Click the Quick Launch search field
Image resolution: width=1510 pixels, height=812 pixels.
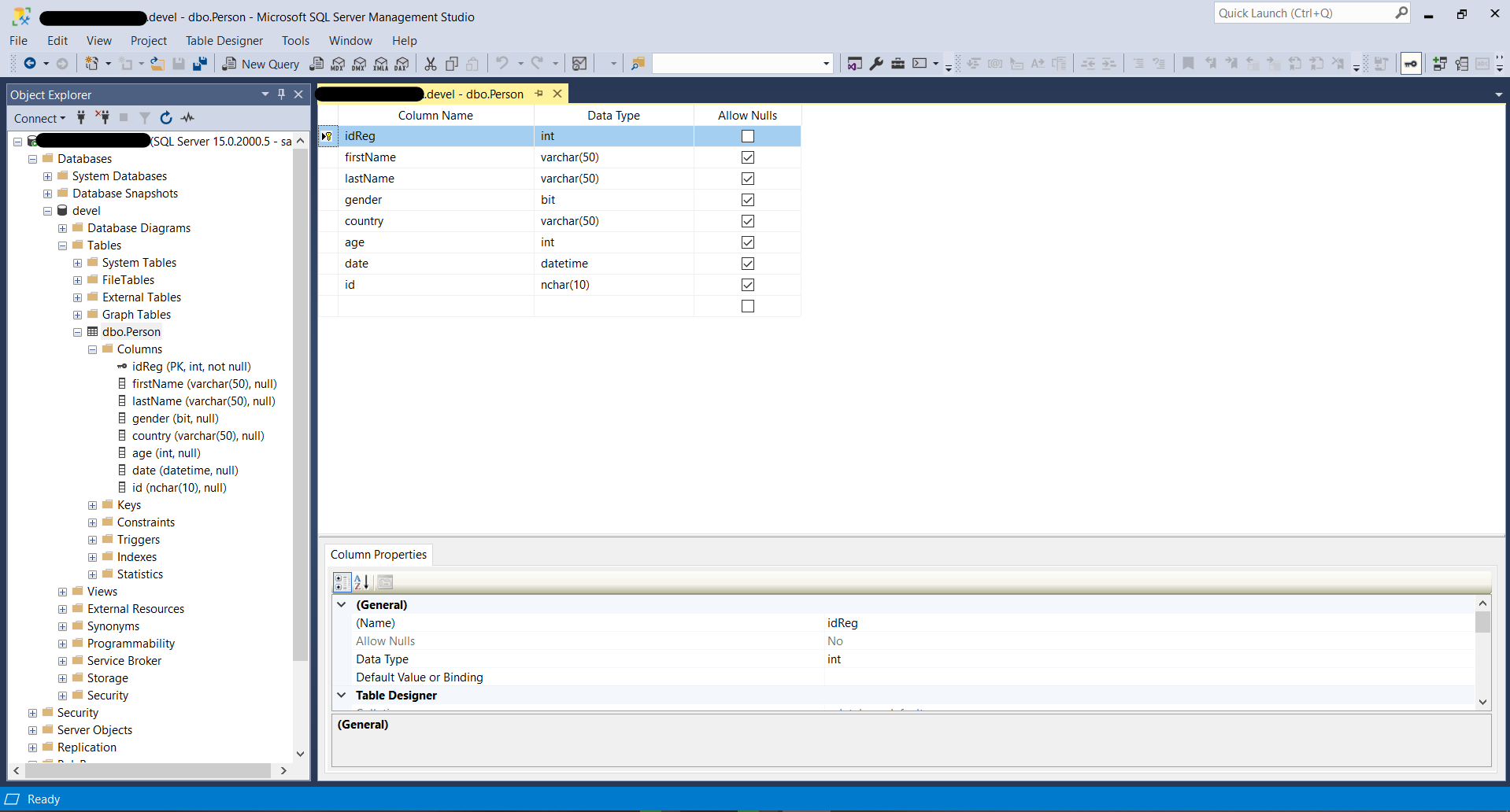click(1303, 13)
